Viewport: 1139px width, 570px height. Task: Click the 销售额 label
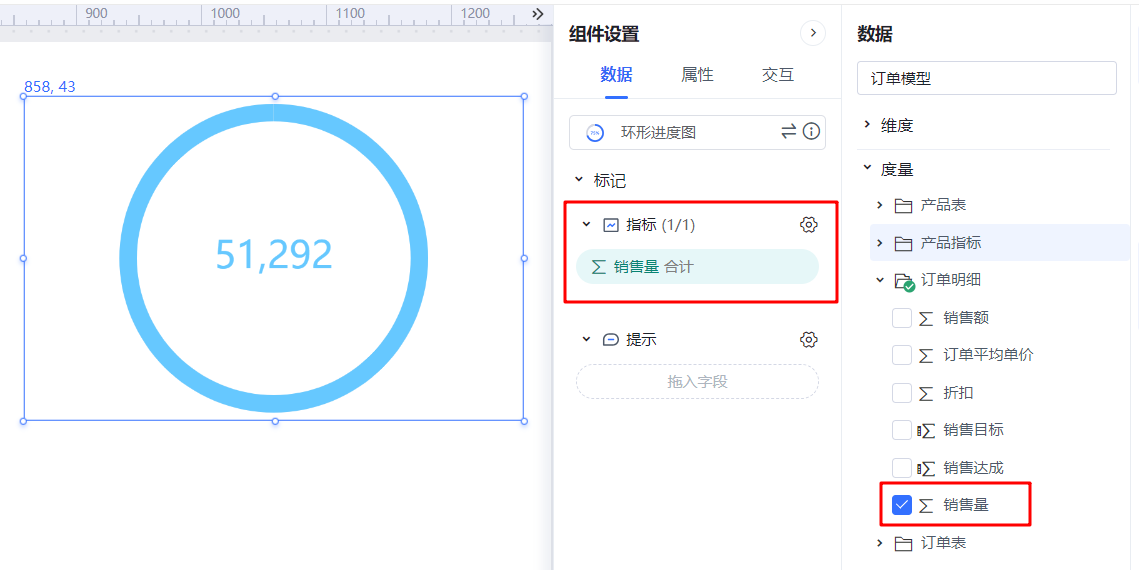(966, 318)
